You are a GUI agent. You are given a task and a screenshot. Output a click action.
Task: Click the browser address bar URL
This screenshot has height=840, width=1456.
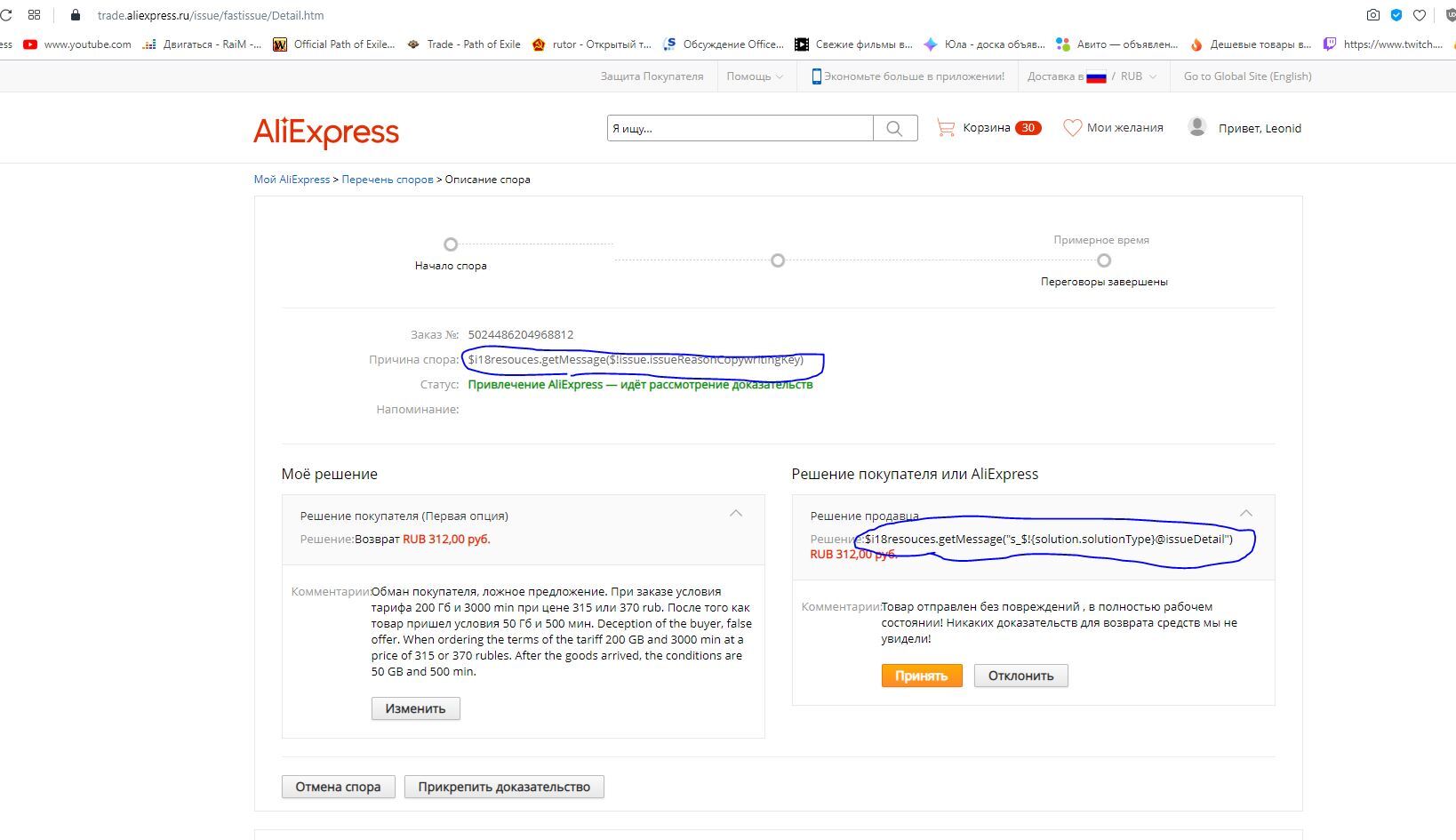pos(211,15)
